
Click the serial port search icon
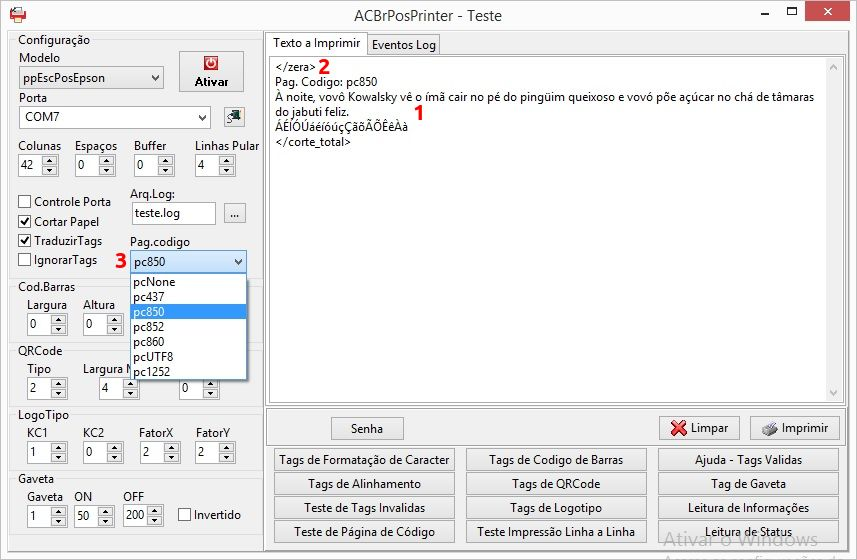tap(234, 116)
